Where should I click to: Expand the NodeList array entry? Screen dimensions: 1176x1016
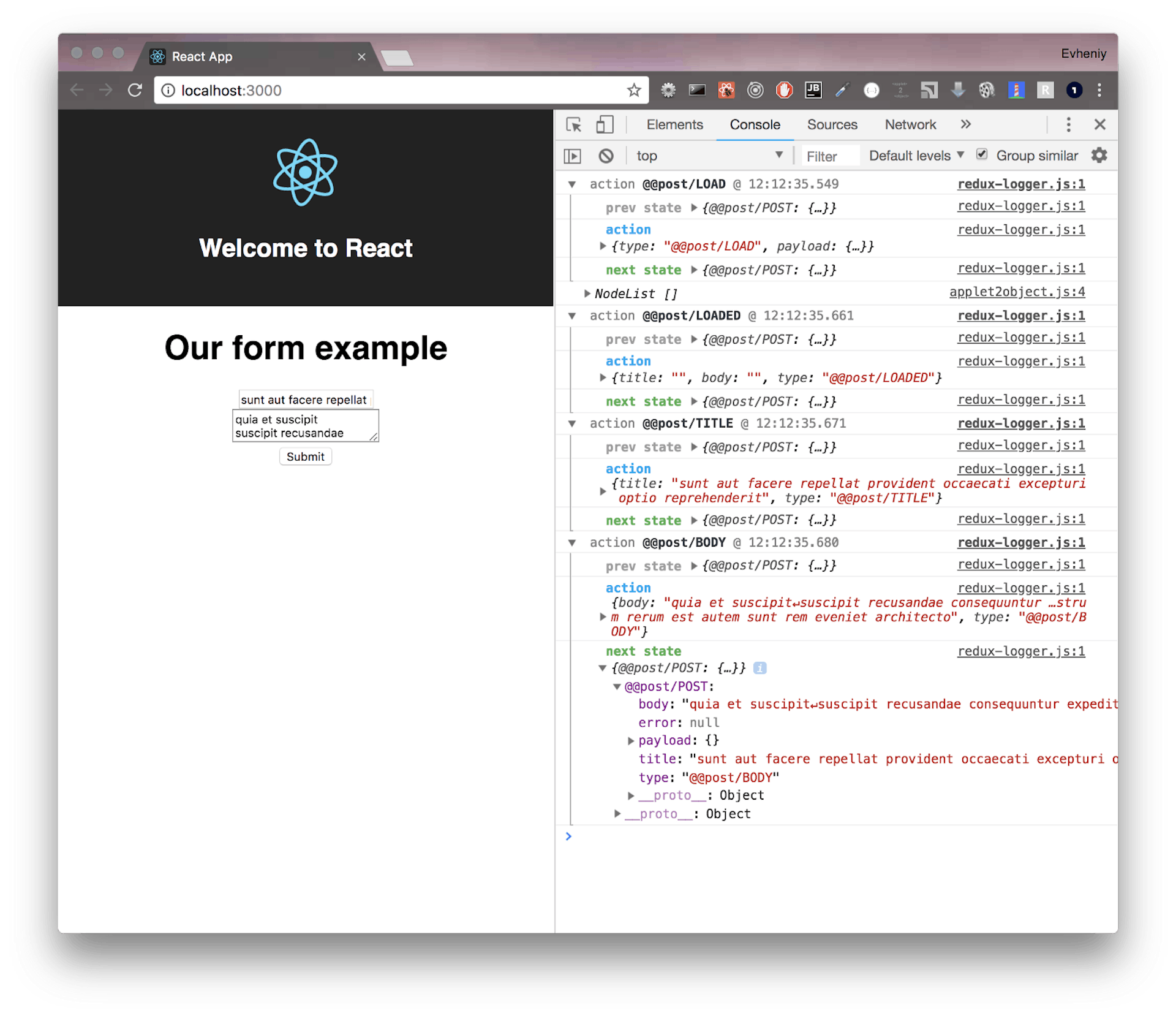[x=587, y=294]
